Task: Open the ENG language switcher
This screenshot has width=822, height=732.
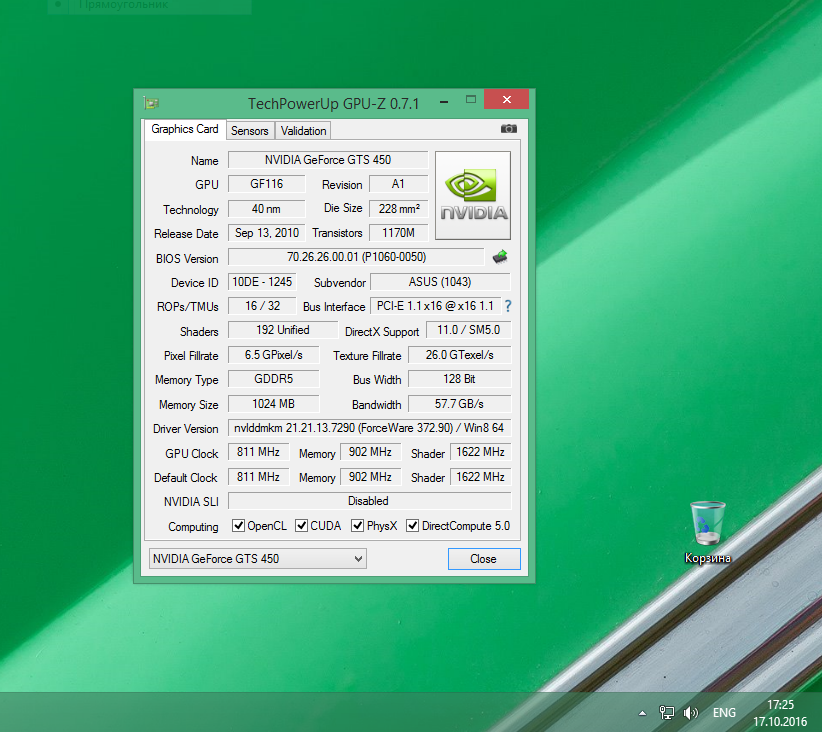Action: (724, 713)
